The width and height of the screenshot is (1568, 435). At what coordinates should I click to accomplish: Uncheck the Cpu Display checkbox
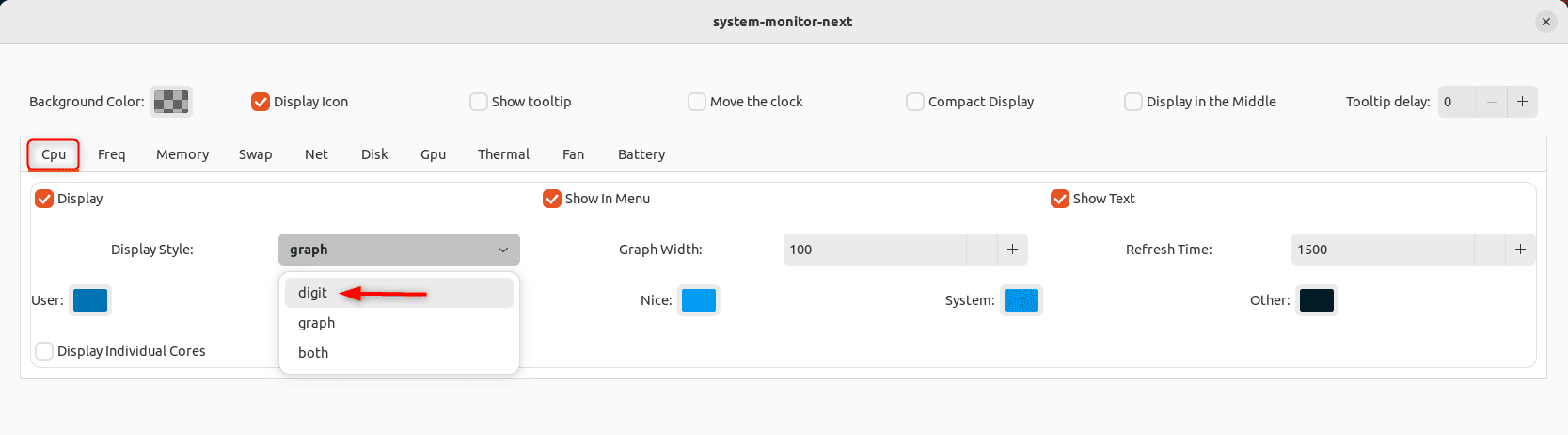coord(44,199)
